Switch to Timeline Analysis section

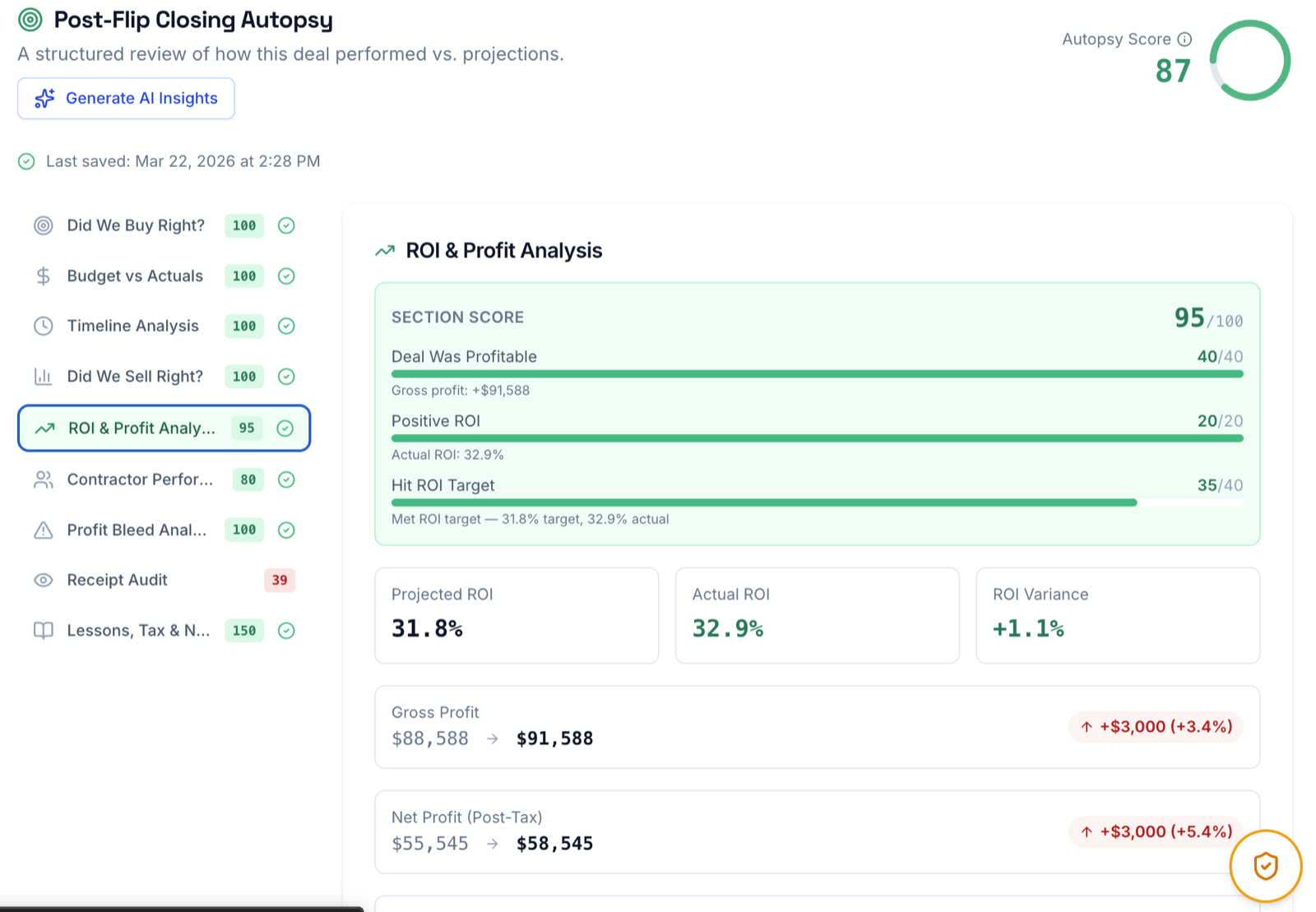(x=164, y=326)
